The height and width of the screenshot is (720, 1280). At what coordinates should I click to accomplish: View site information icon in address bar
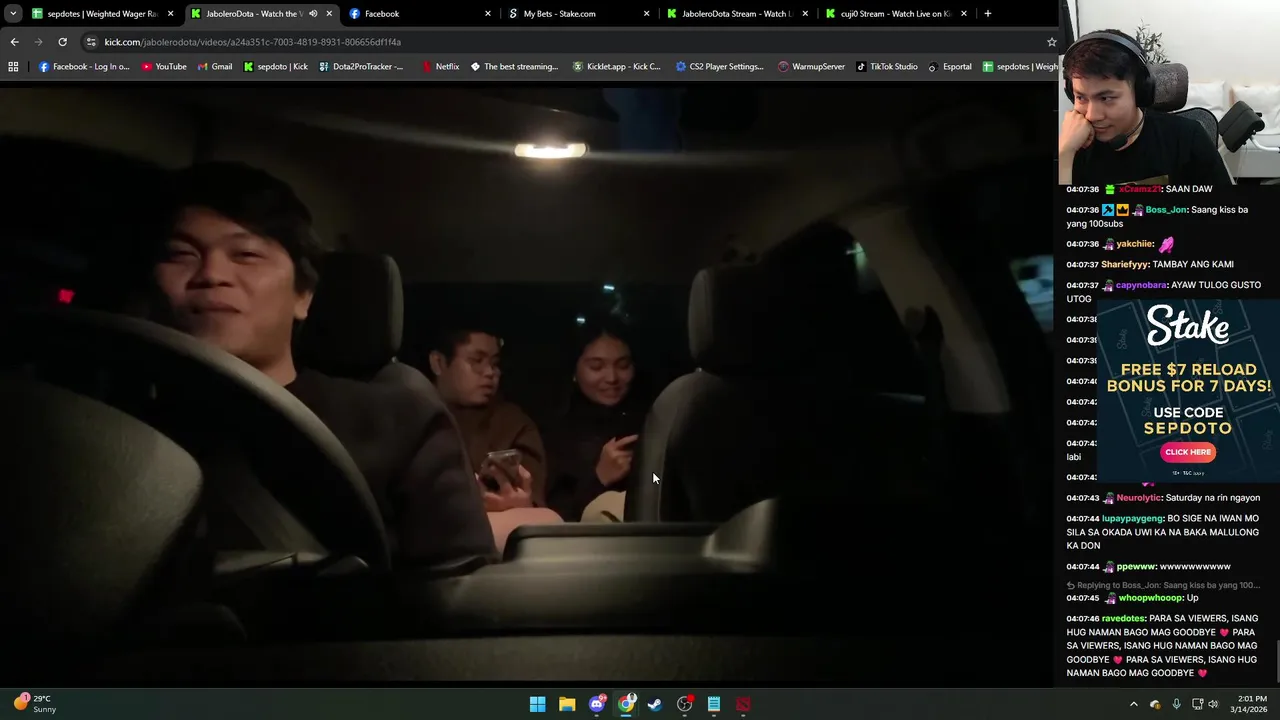point(91,42)
